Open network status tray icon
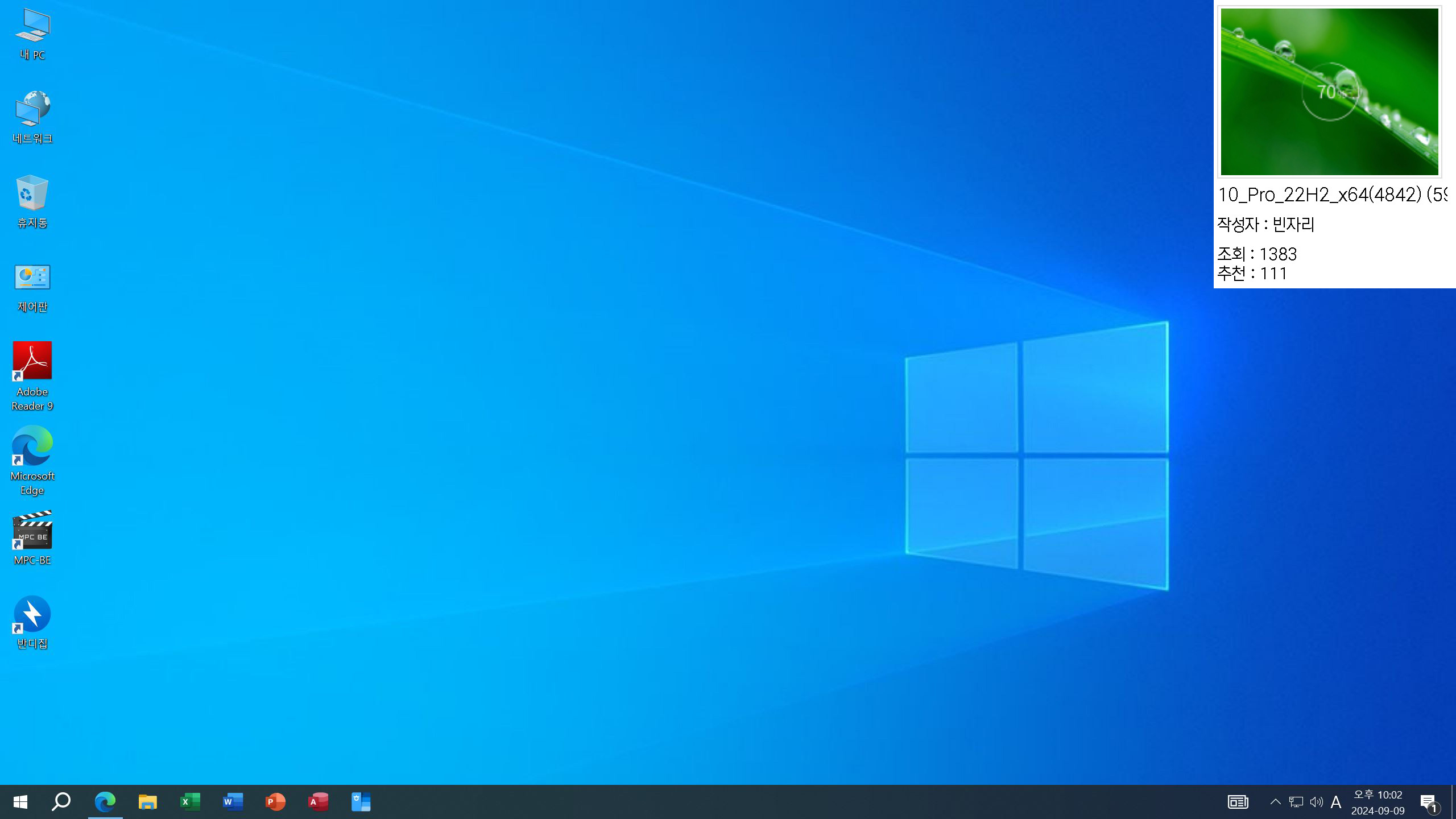 click(x=1296, y=802)
